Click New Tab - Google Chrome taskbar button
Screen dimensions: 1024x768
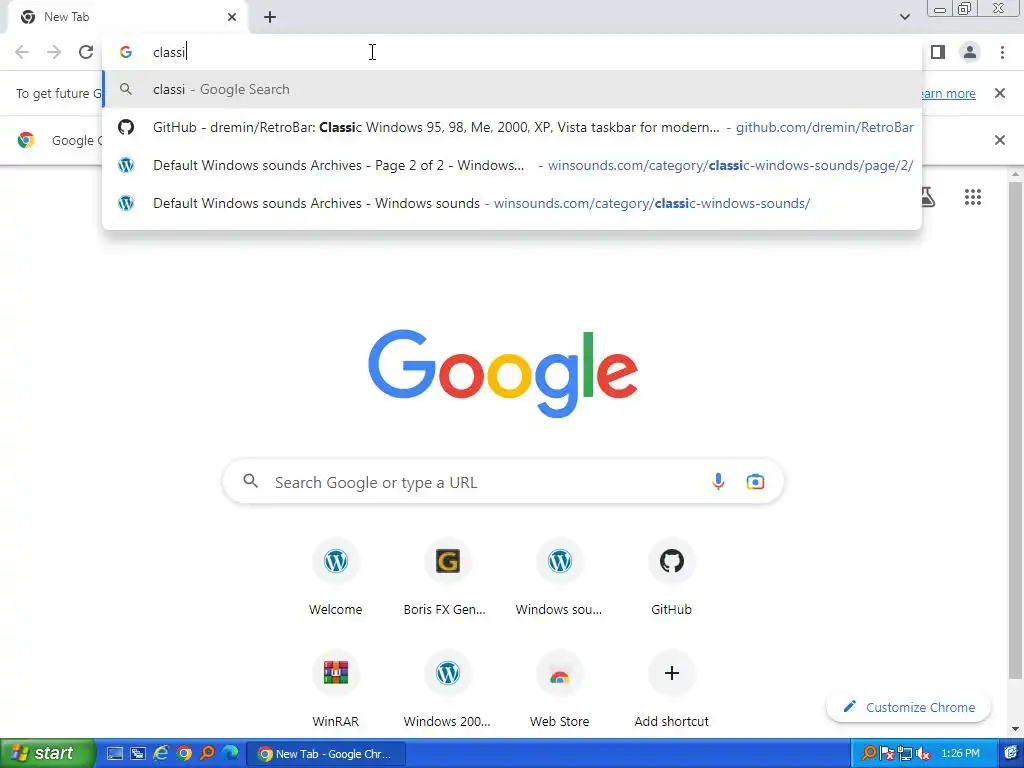coord(326,754)
